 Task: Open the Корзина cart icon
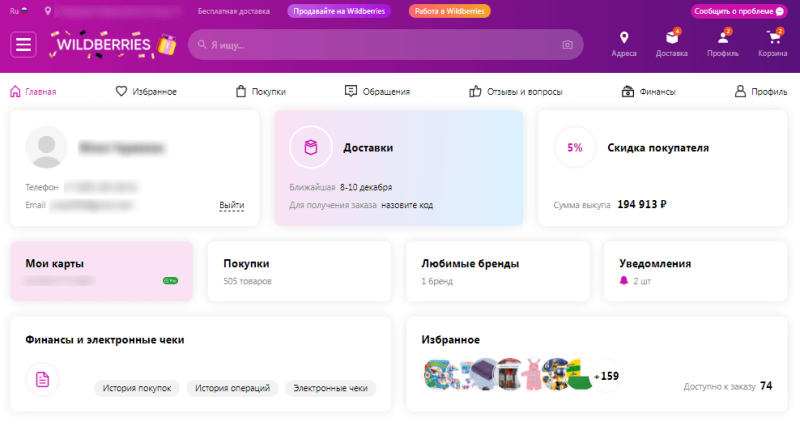pyautogui.click(x=773, y=37)
